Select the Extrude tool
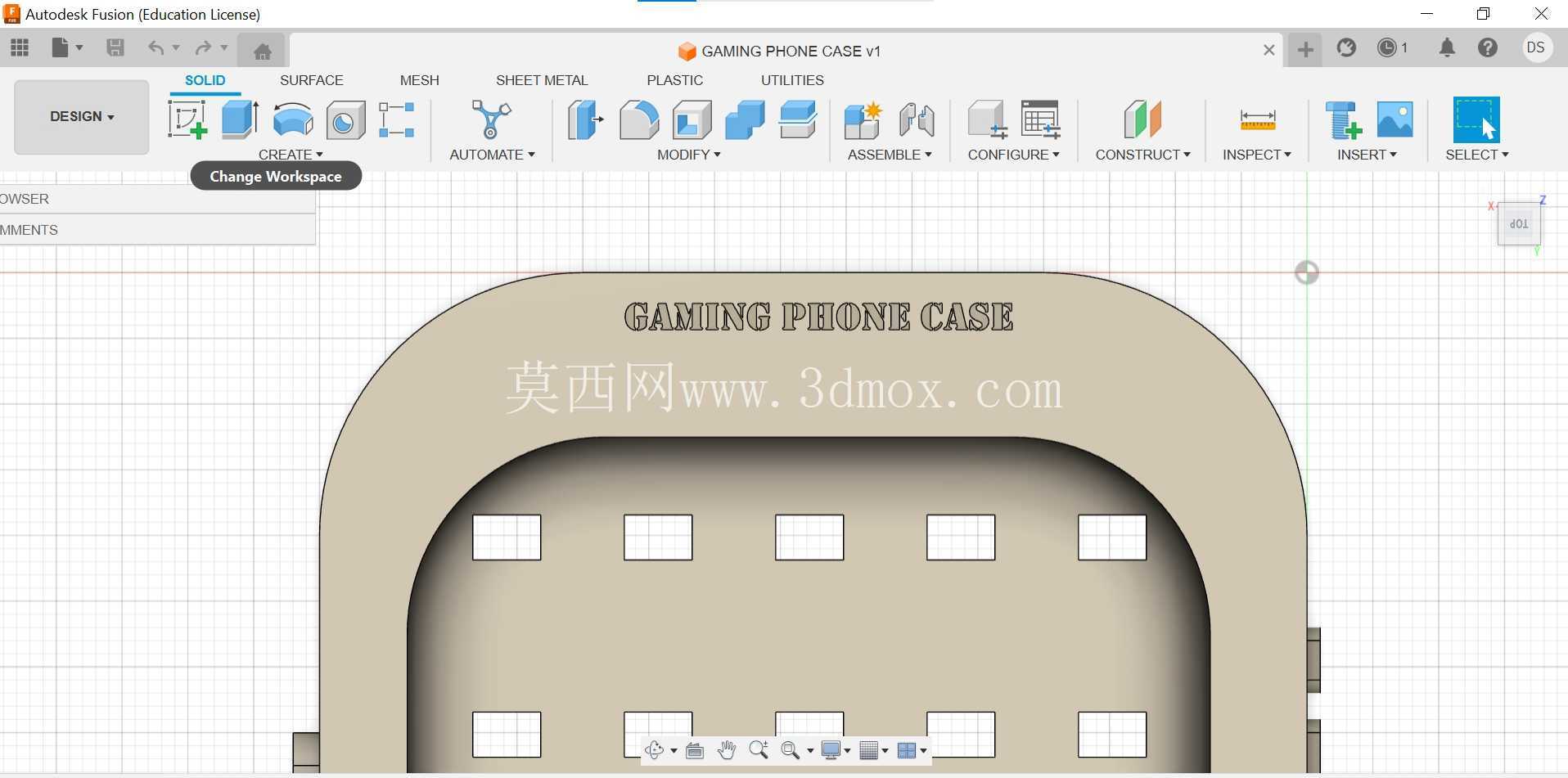 241,119
